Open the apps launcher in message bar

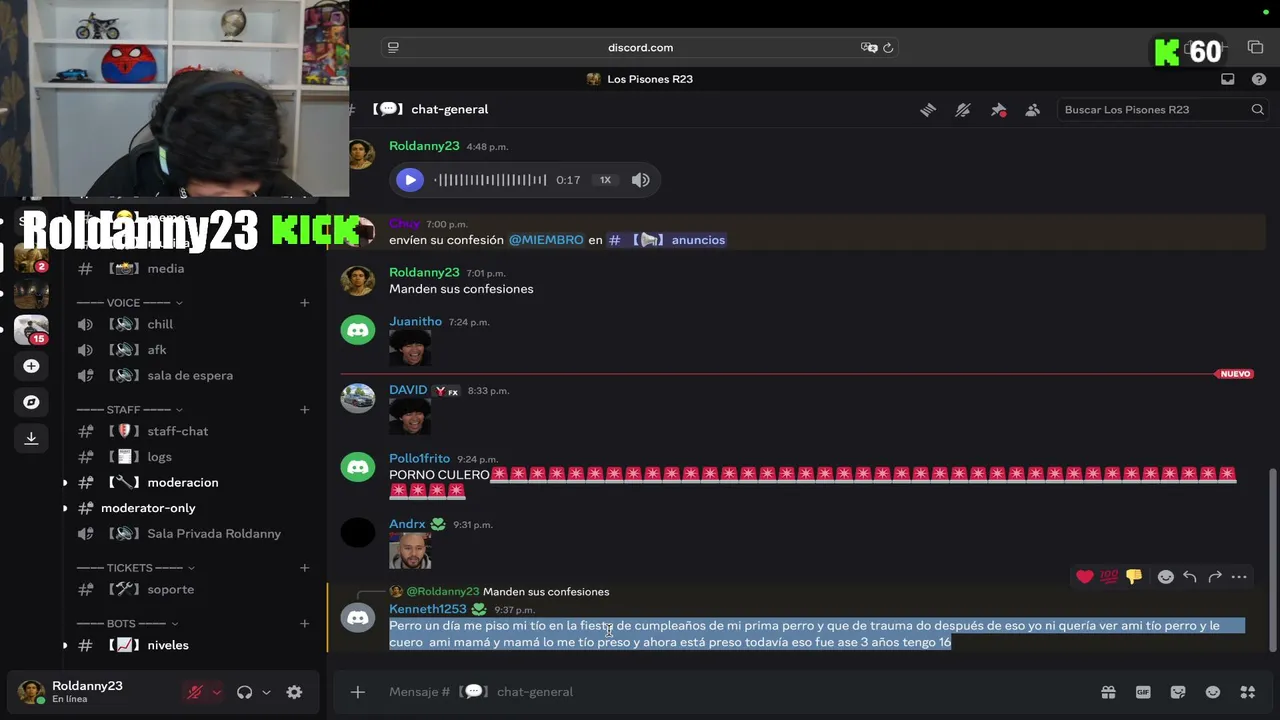pos(1248,692)
